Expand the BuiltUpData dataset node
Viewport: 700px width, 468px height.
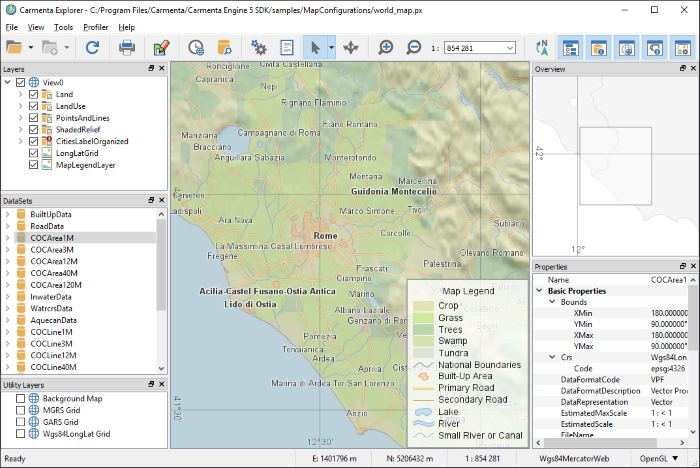(x=9, y=214)
